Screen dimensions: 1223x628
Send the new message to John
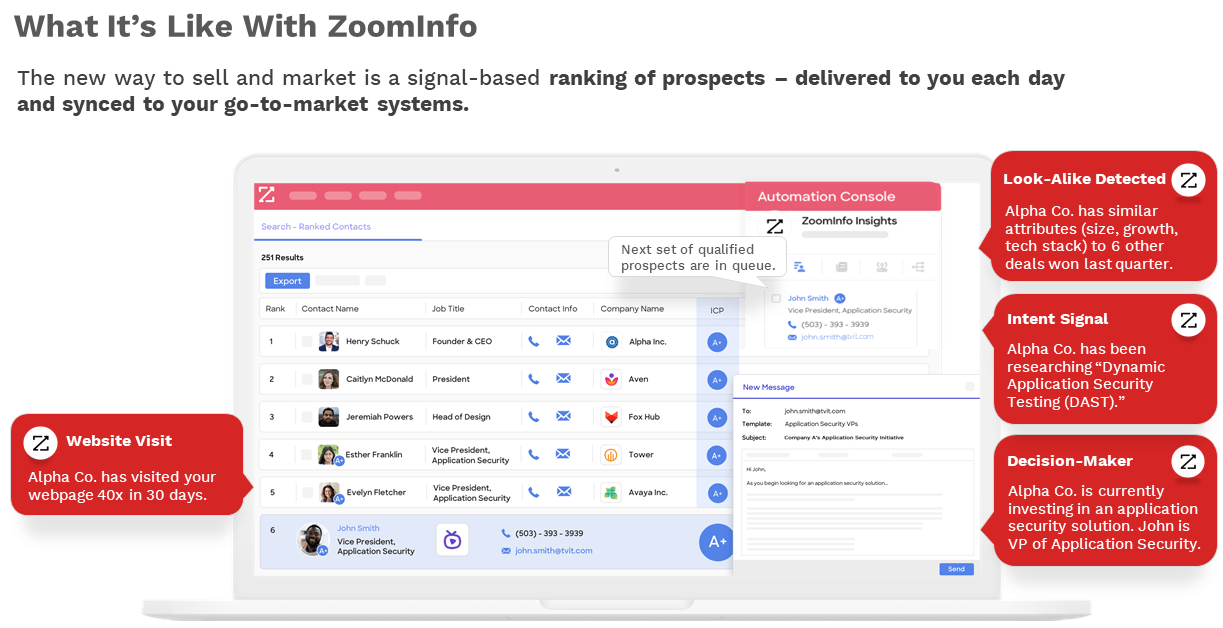[956, 569]
